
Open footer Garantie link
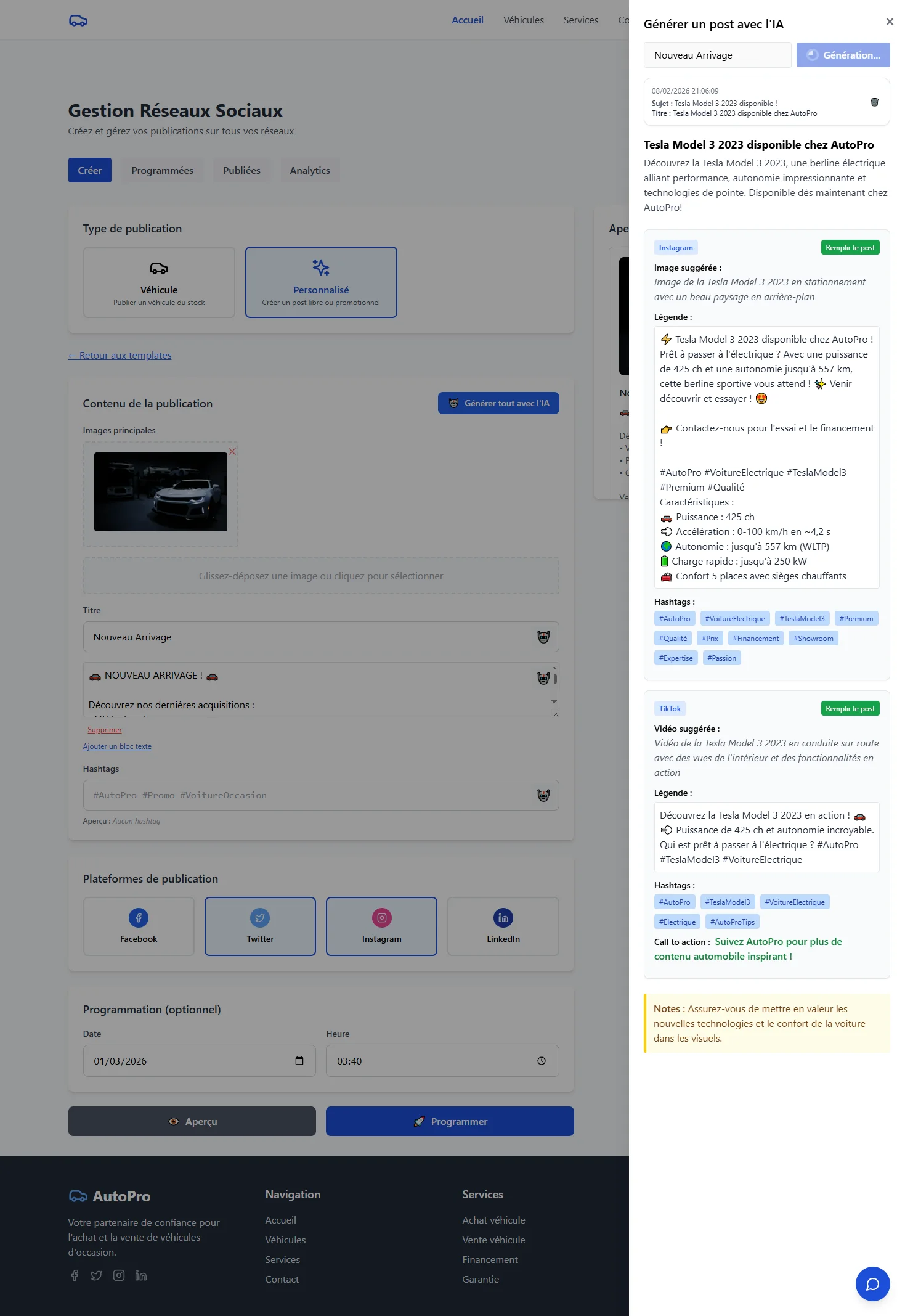click(481, 1279)
